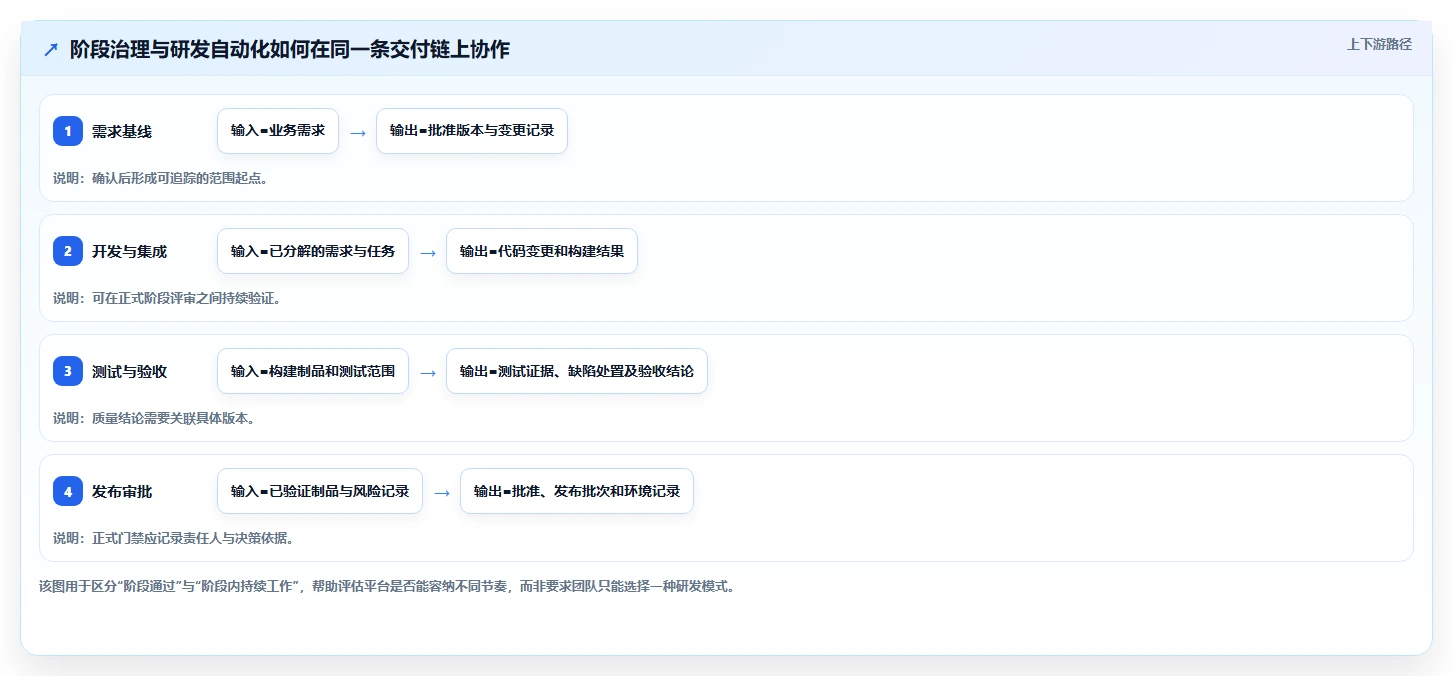
Task: Click the arrow after 输入=已分解的需求与任务
Action: (x=428, y=252)
